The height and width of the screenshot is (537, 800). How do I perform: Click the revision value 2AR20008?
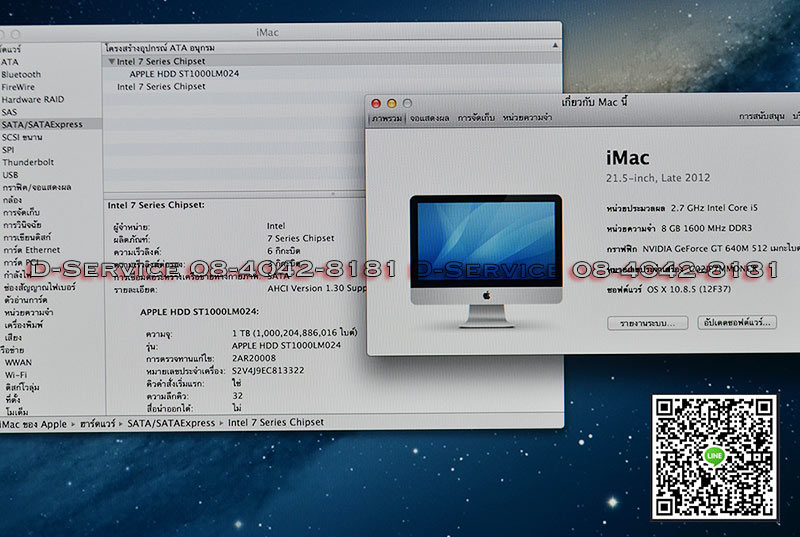254,359
